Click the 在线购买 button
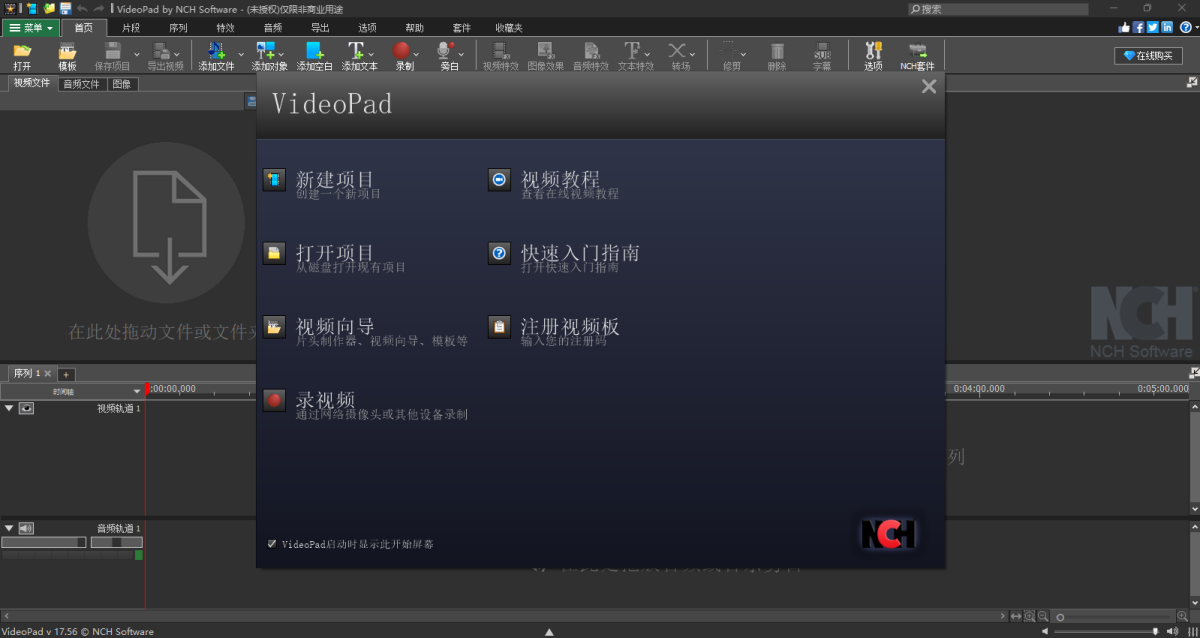 [x=1148, y=56]
